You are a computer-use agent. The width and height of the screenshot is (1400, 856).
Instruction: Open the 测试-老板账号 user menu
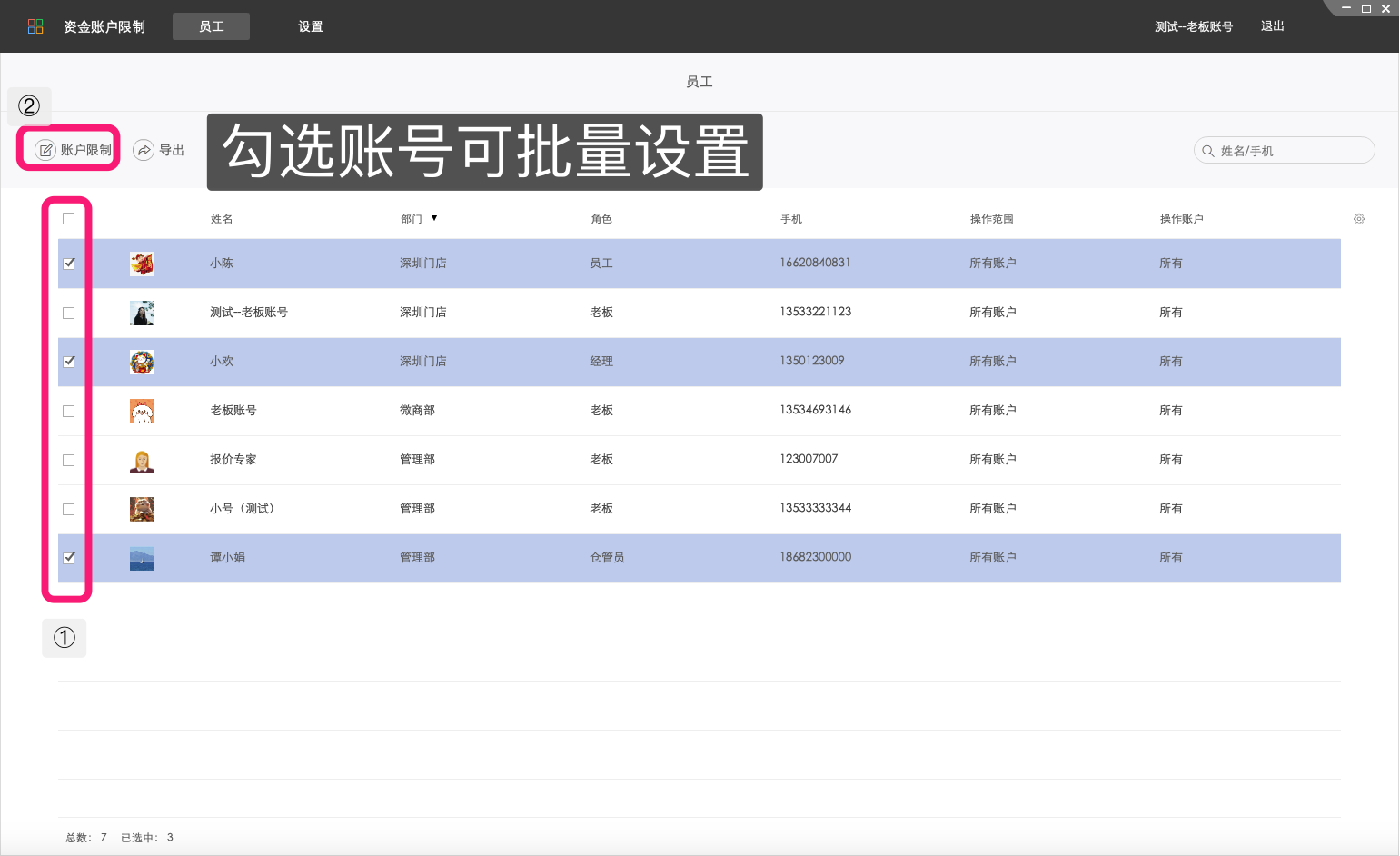[1193, 26]
